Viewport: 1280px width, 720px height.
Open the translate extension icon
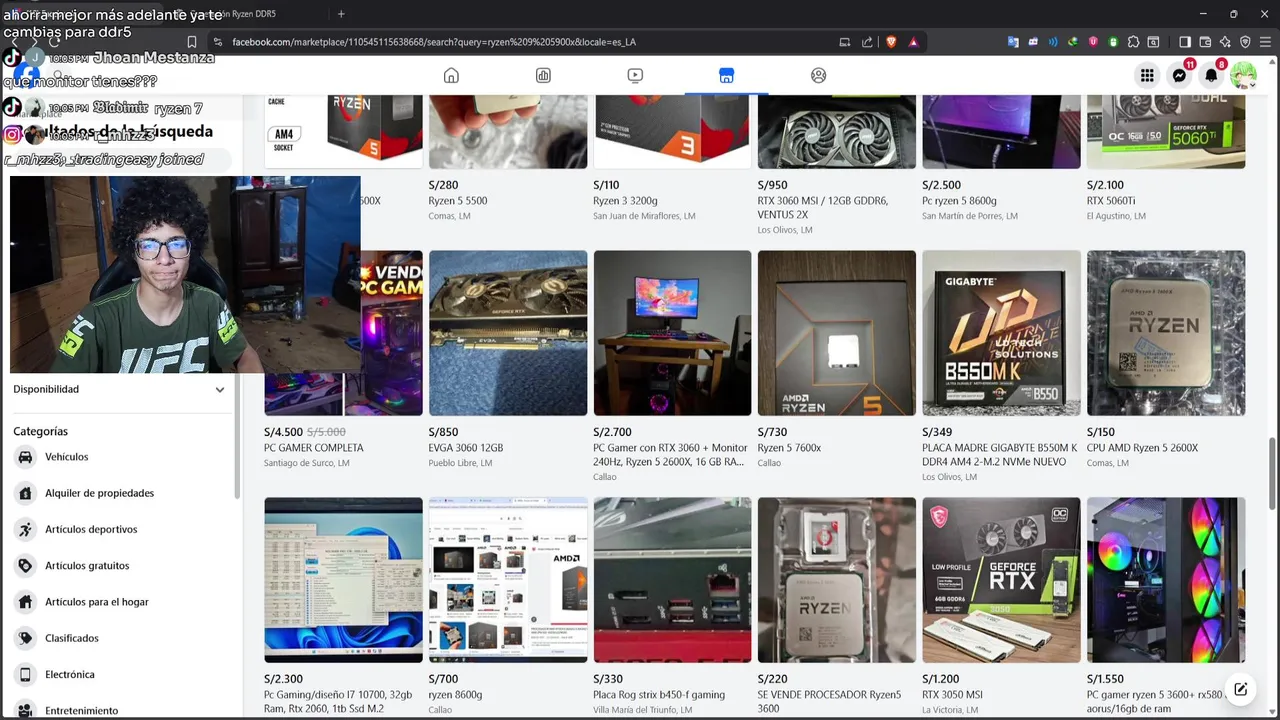coord(1013,42)
